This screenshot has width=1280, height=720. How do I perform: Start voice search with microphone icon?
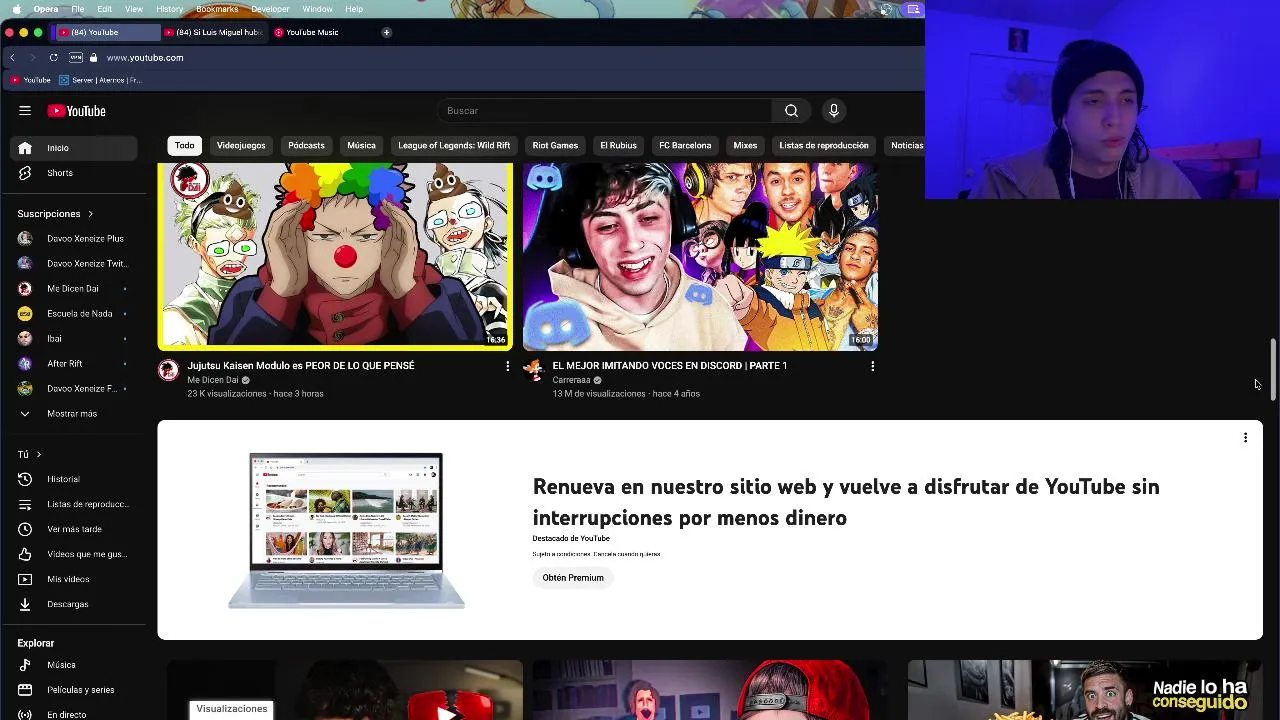tap(833, 111)
